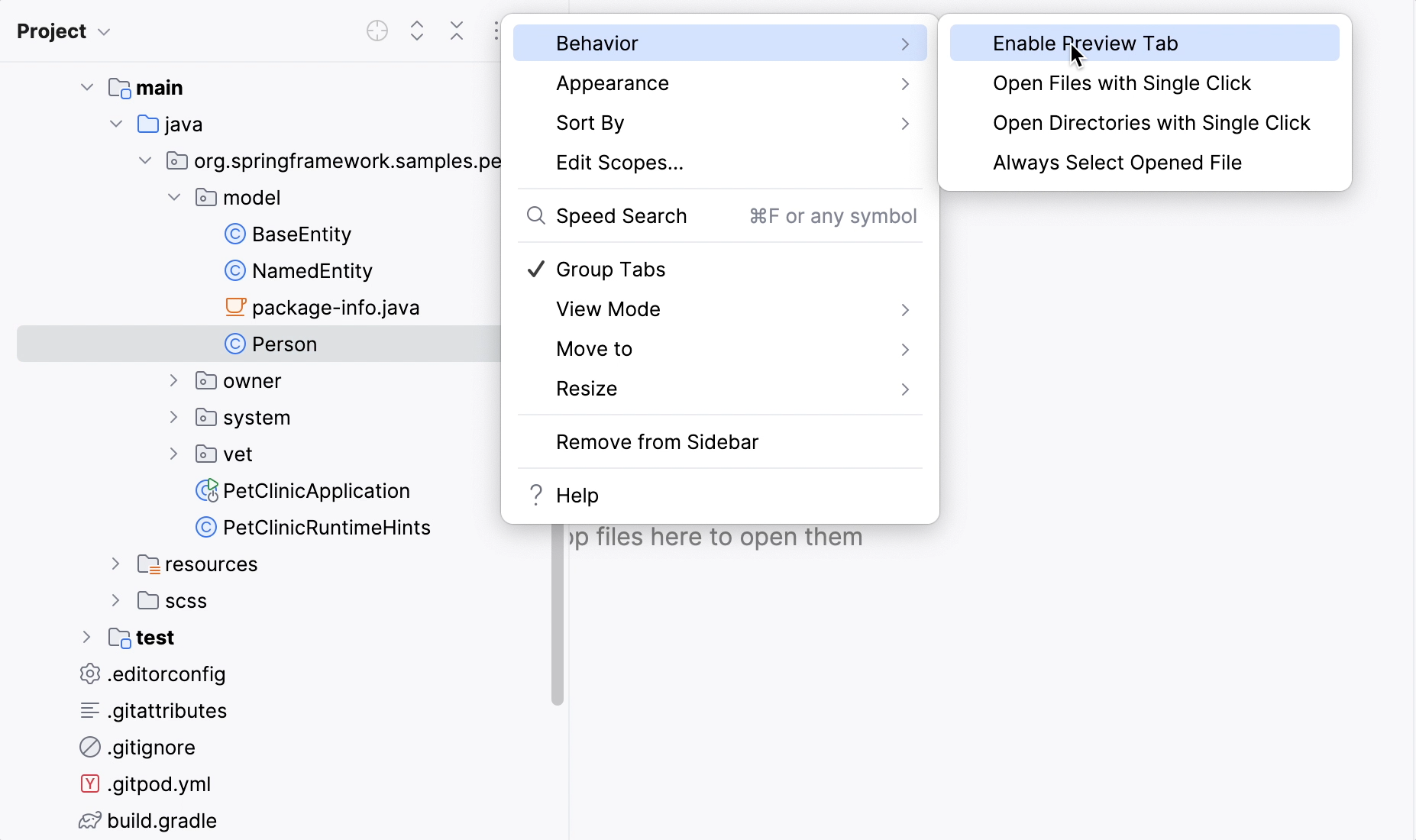The width and height of the screenshot is (1416, 840).
Task: Click Edit Scopes...
Action: pyautogui.click(x=619, y=162)
